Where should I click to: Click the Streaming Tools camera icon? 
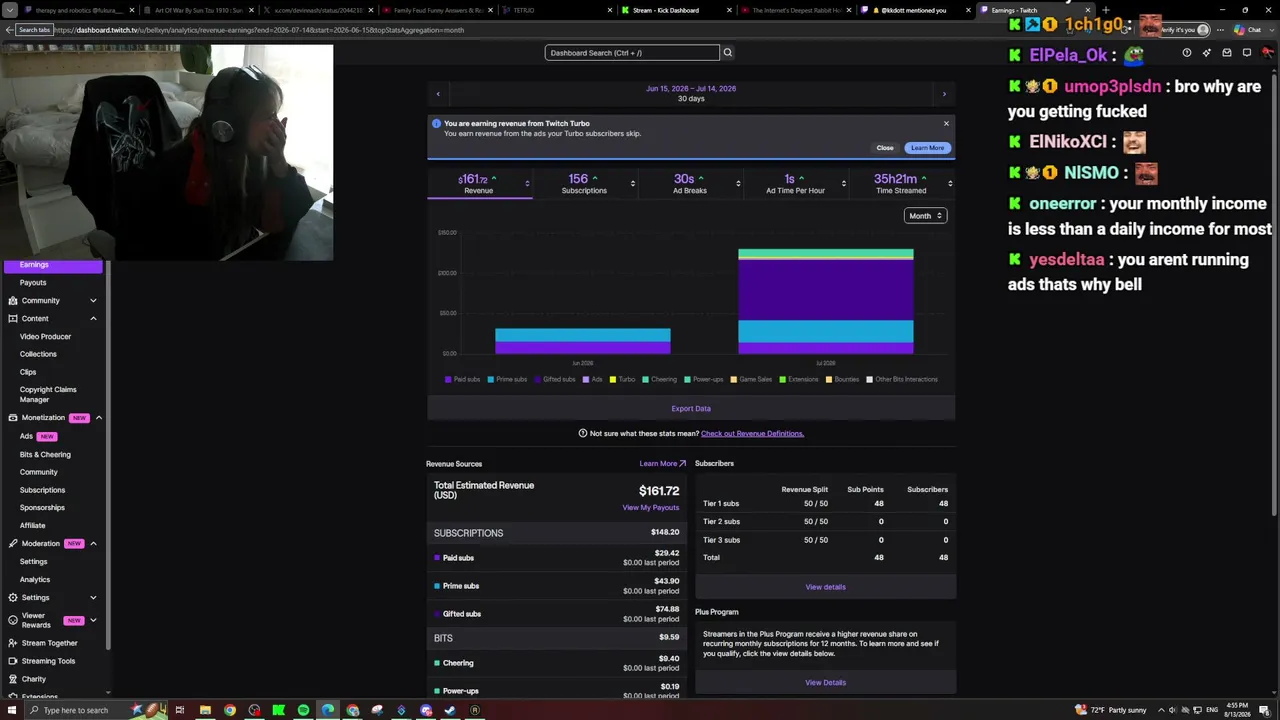point(12,661)
